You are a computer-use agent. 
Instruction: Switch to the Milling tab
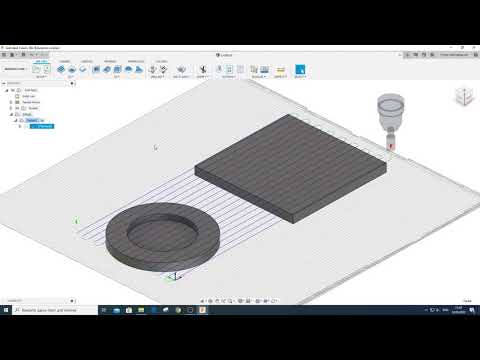click(41, 61)
